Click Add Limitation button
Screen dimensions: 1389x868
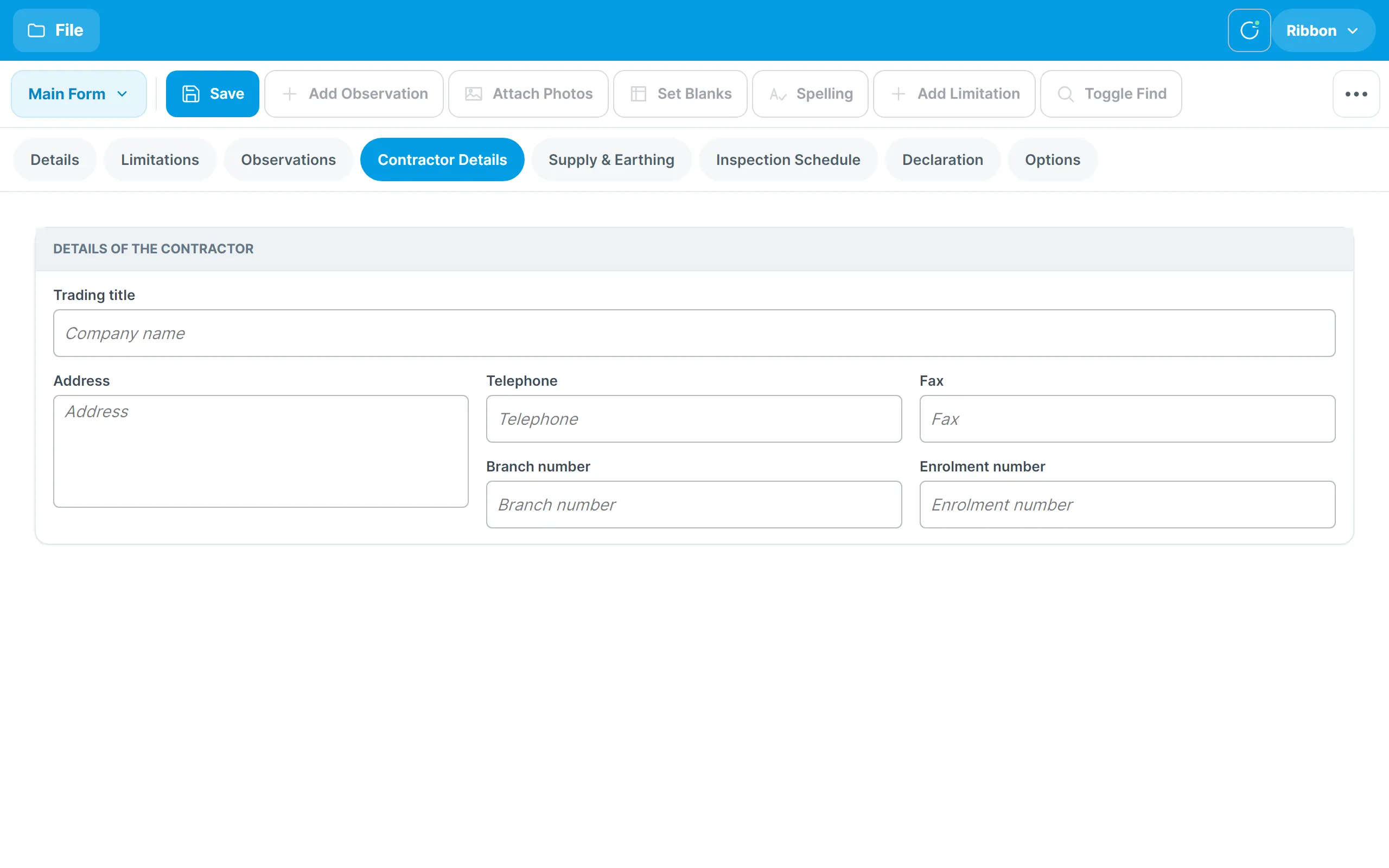[954, 93]
